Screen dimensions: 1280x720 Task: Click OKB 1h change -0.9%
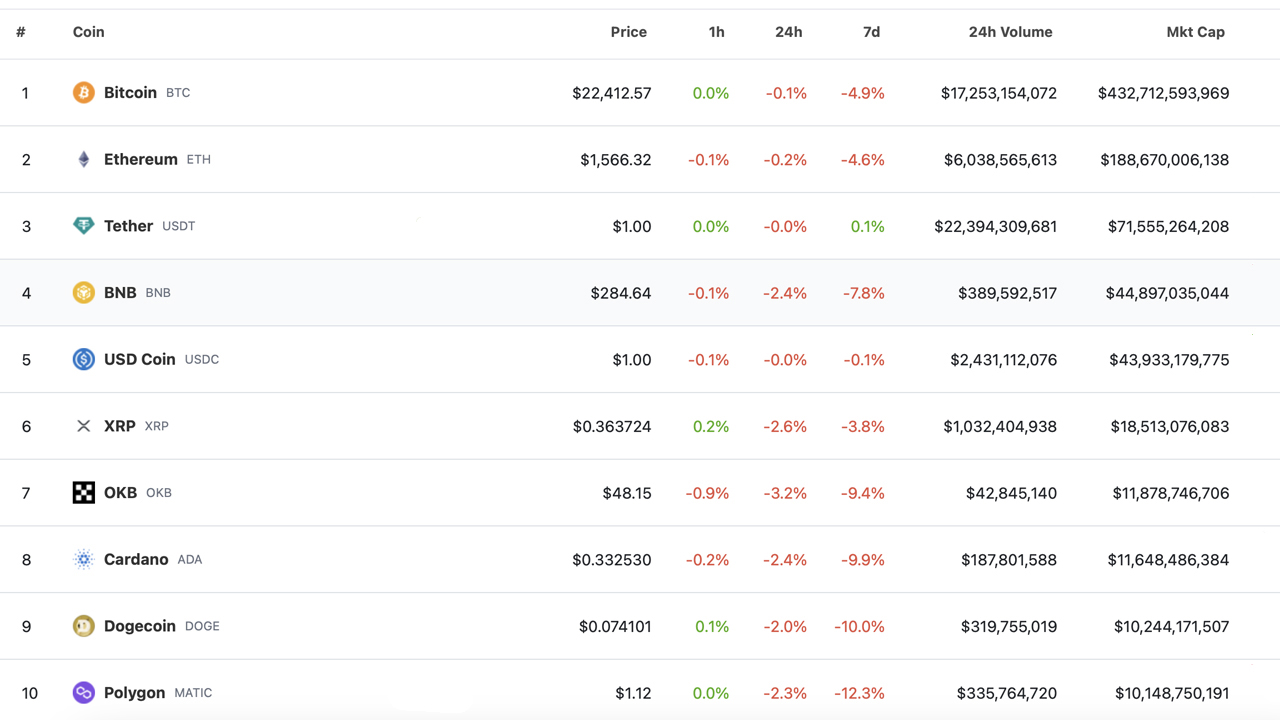pos(707,493)
